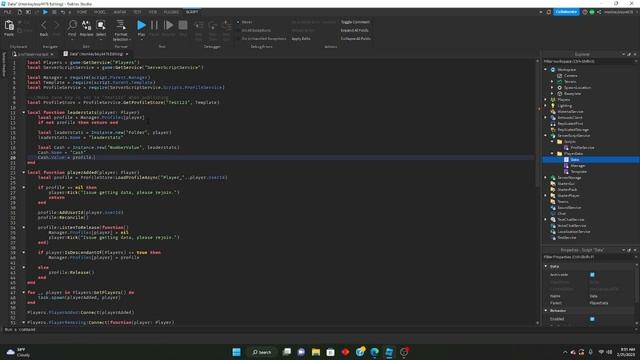Click the Format Selection icon
640x360 pixels.
pyautogui.click(x=121, y=26)
